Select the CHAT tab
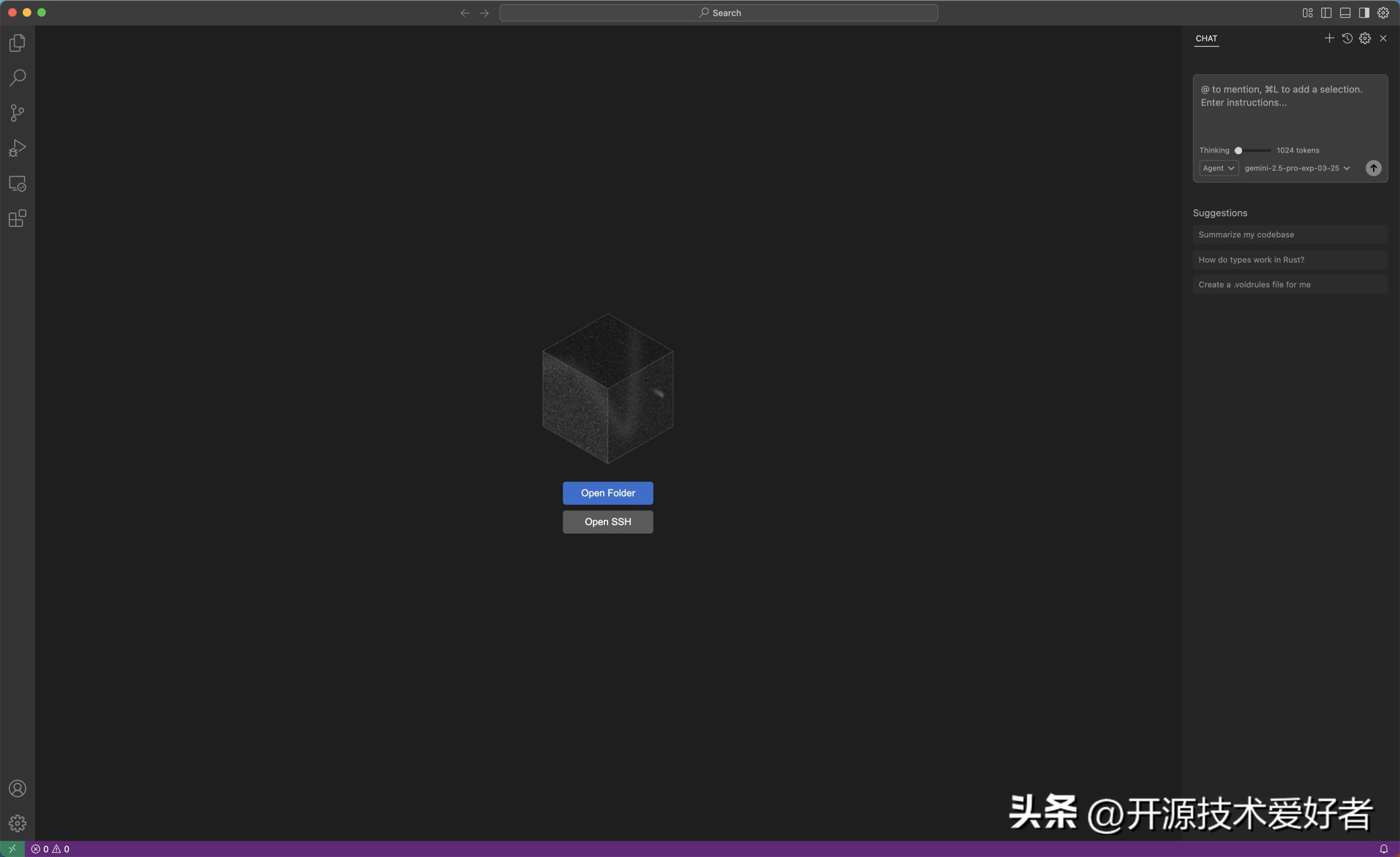 tap(1206, 39)
